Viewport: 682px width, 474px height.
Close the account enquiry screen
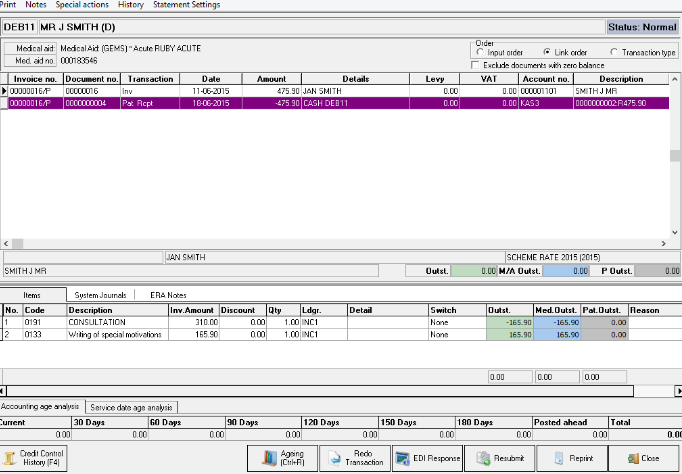coord(643,458)
